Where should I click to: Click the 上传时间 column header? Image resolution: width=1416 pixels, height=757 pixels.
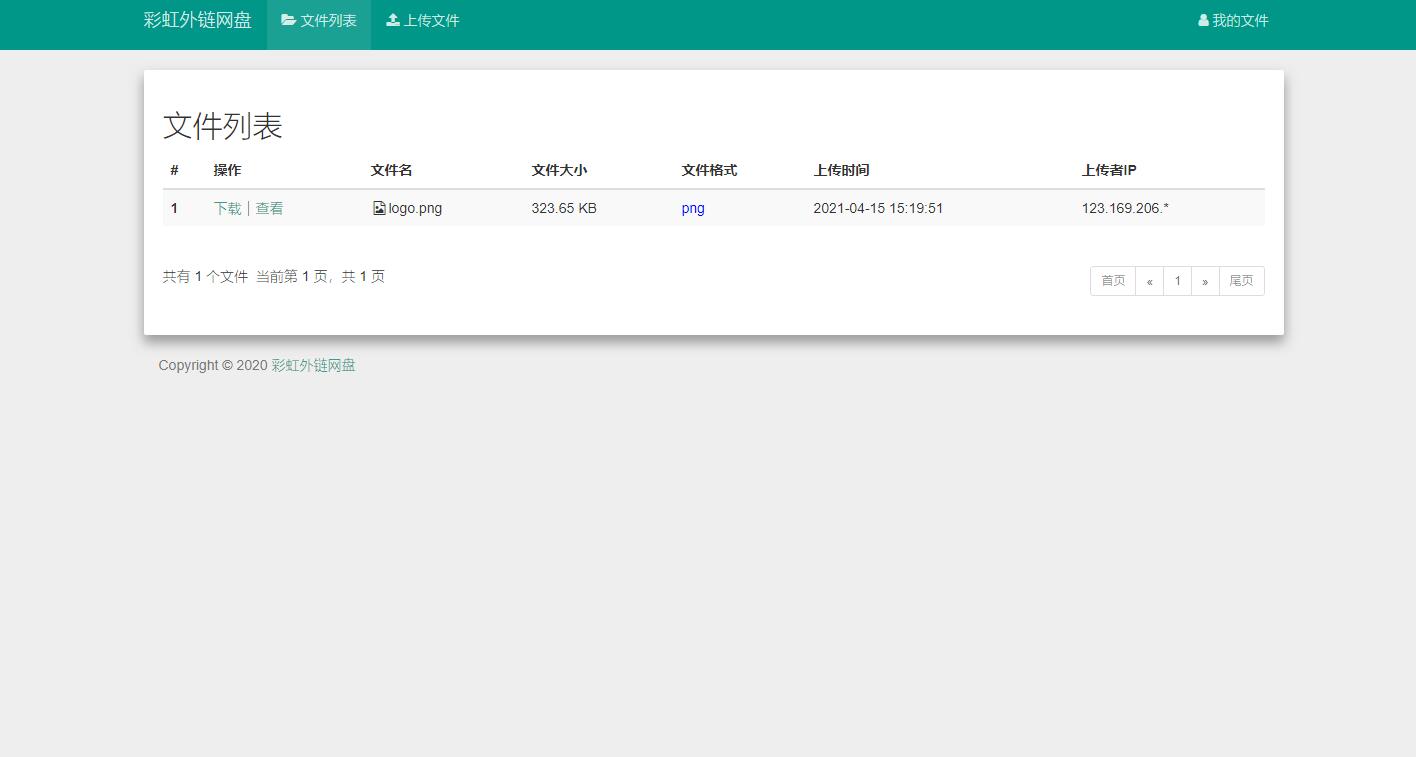[x=841, y=170]
